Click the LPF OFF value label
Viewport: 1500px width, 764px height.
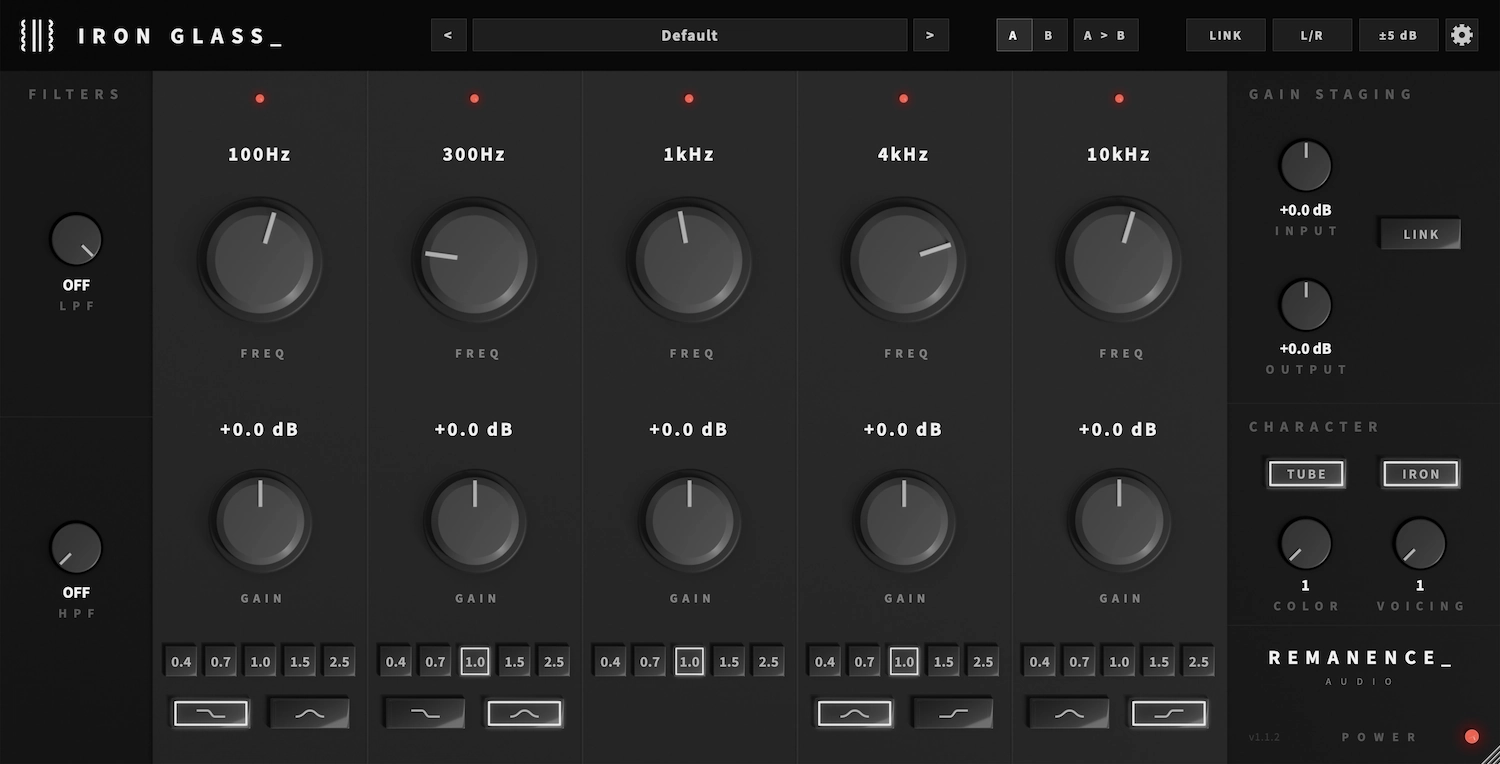[76, 285]
